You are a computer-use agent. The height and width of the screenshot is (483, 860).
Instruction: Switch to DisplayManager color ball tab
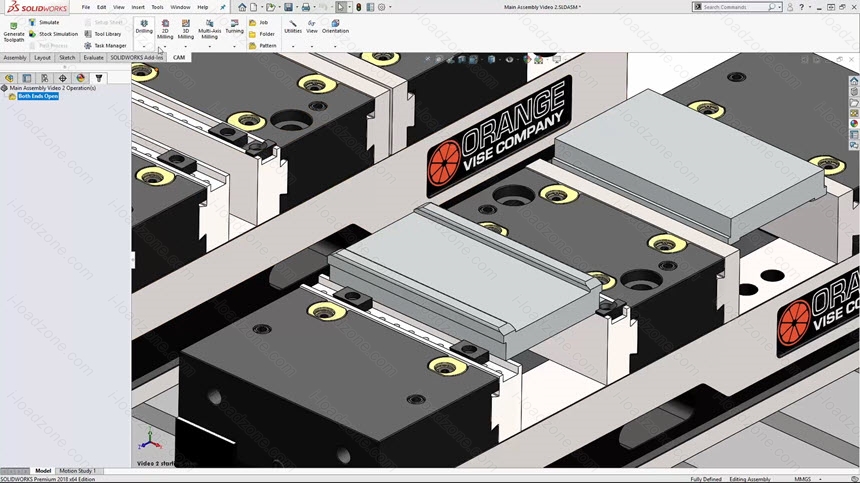[x=81, y=78]
